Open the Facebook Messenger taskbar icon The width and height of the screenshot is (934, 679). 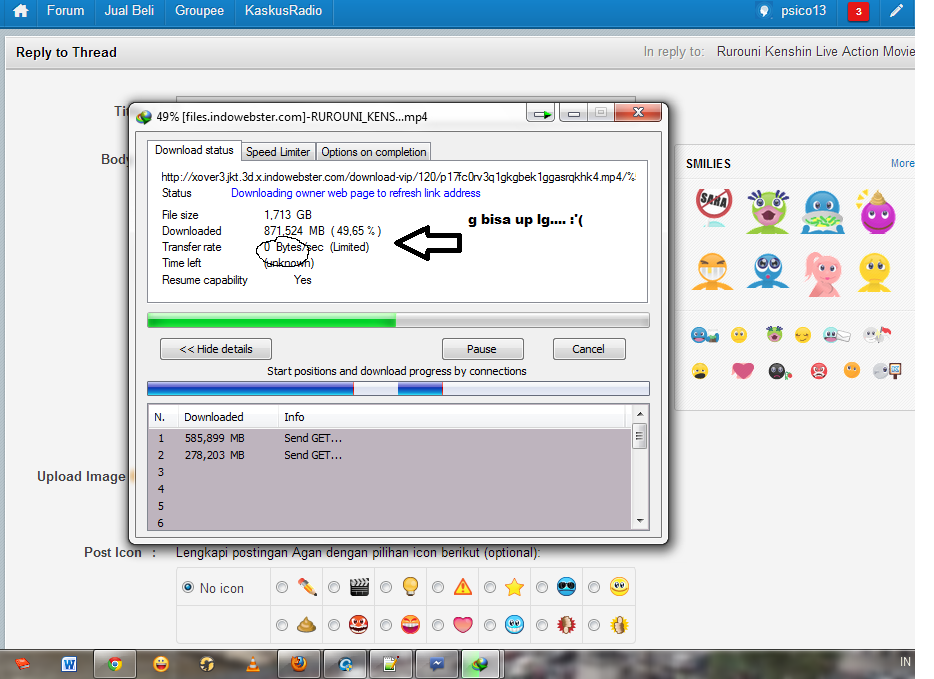point(437,664)
